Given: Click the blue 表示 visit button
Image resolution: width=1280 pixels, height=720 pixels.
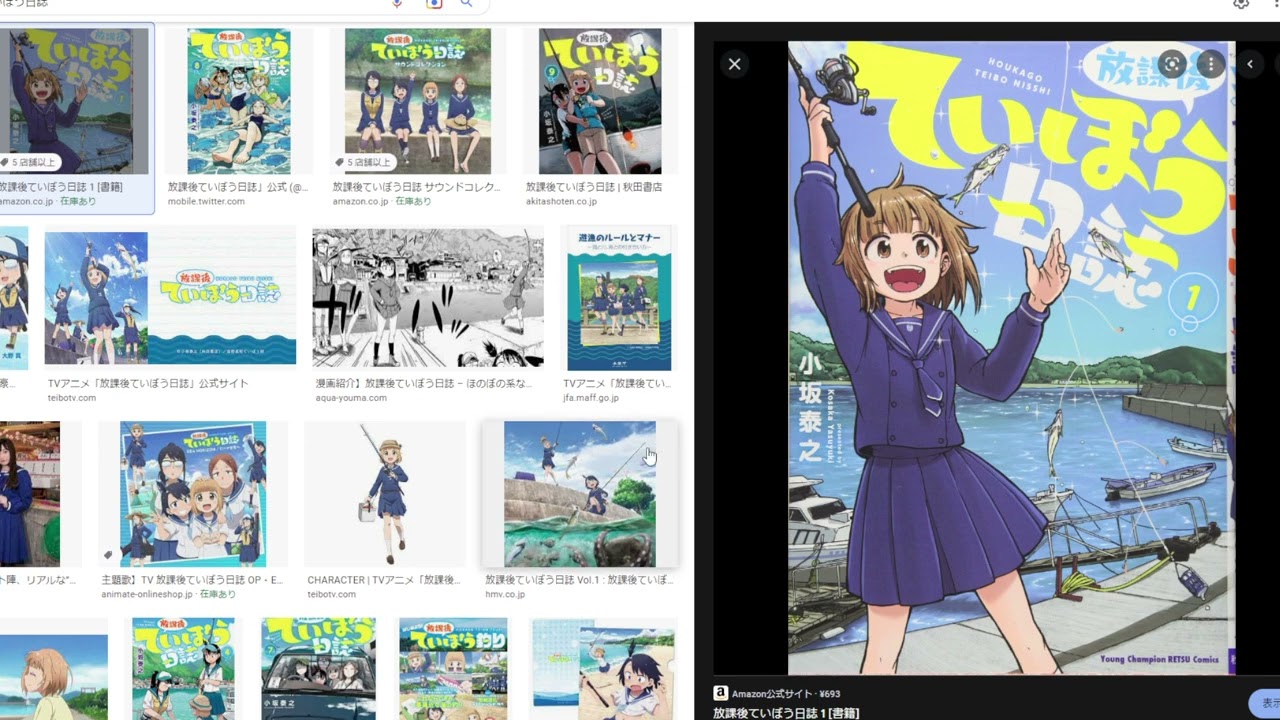Looking at the screenshot, I should click(1266, 703).
